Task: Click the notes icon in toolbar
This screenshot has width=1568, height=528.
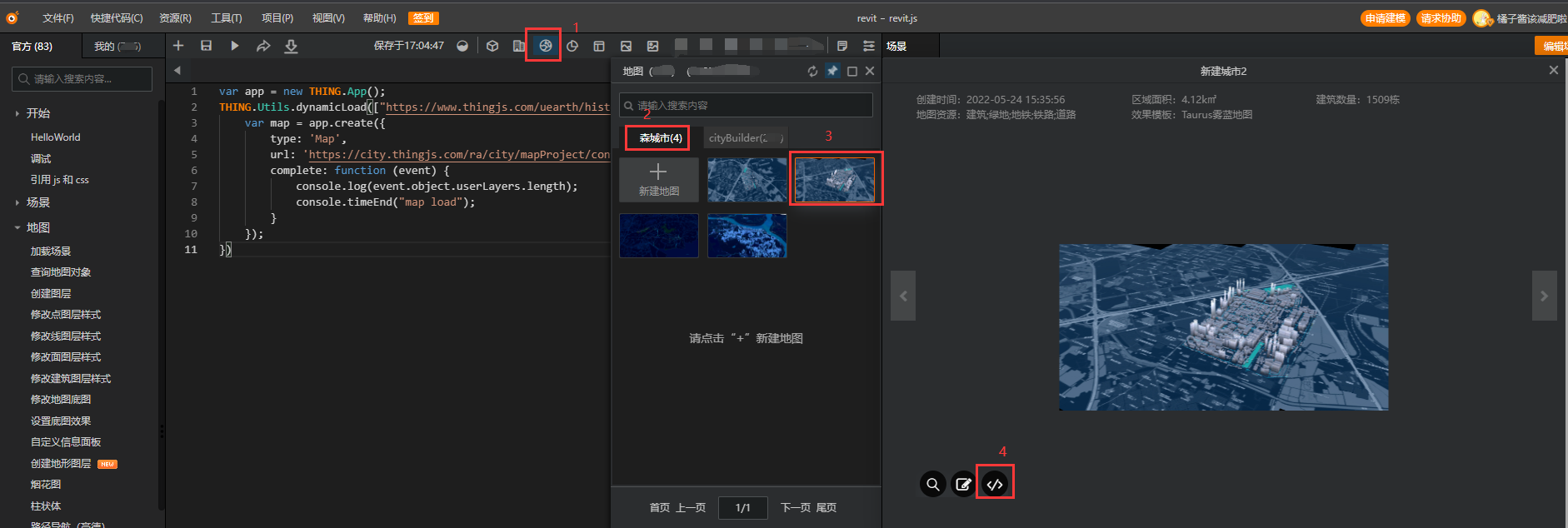Action: 842,46
